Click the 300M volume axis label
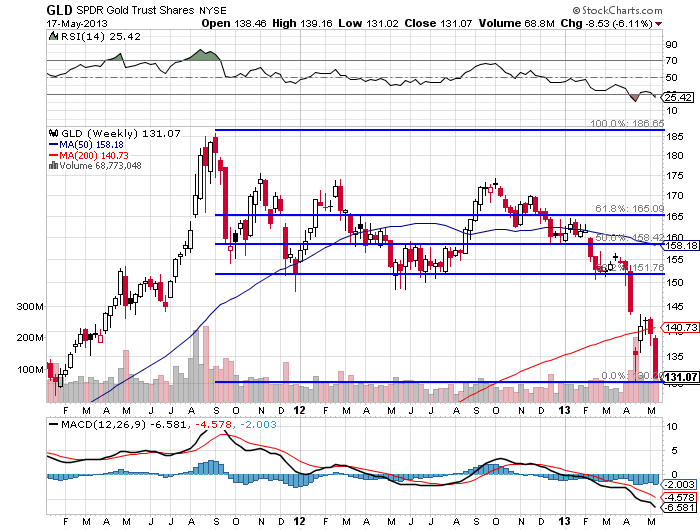This screenshot has height=530, width=700. [30, 307]
